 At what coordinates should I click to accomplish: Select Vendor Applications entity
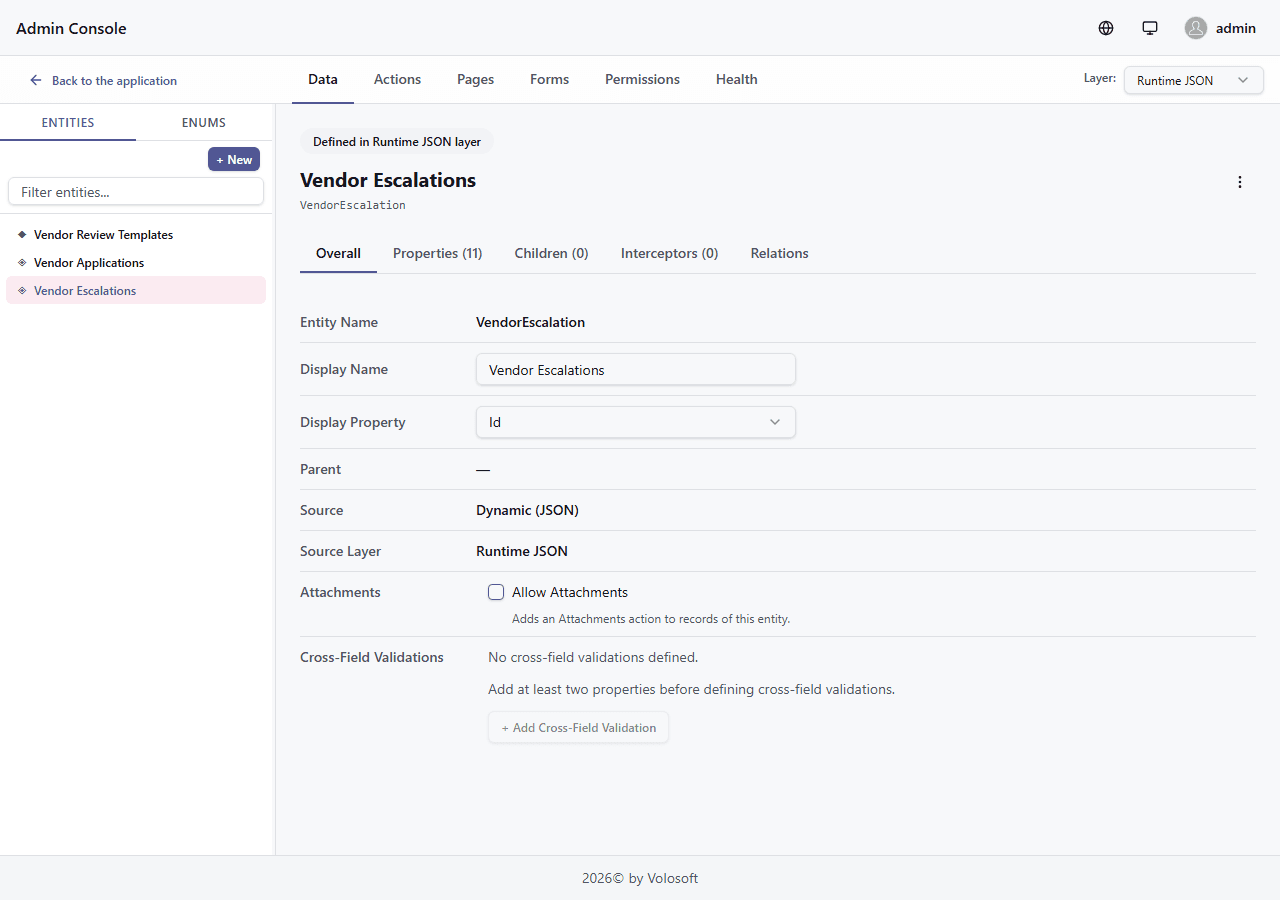click(136, 262)
